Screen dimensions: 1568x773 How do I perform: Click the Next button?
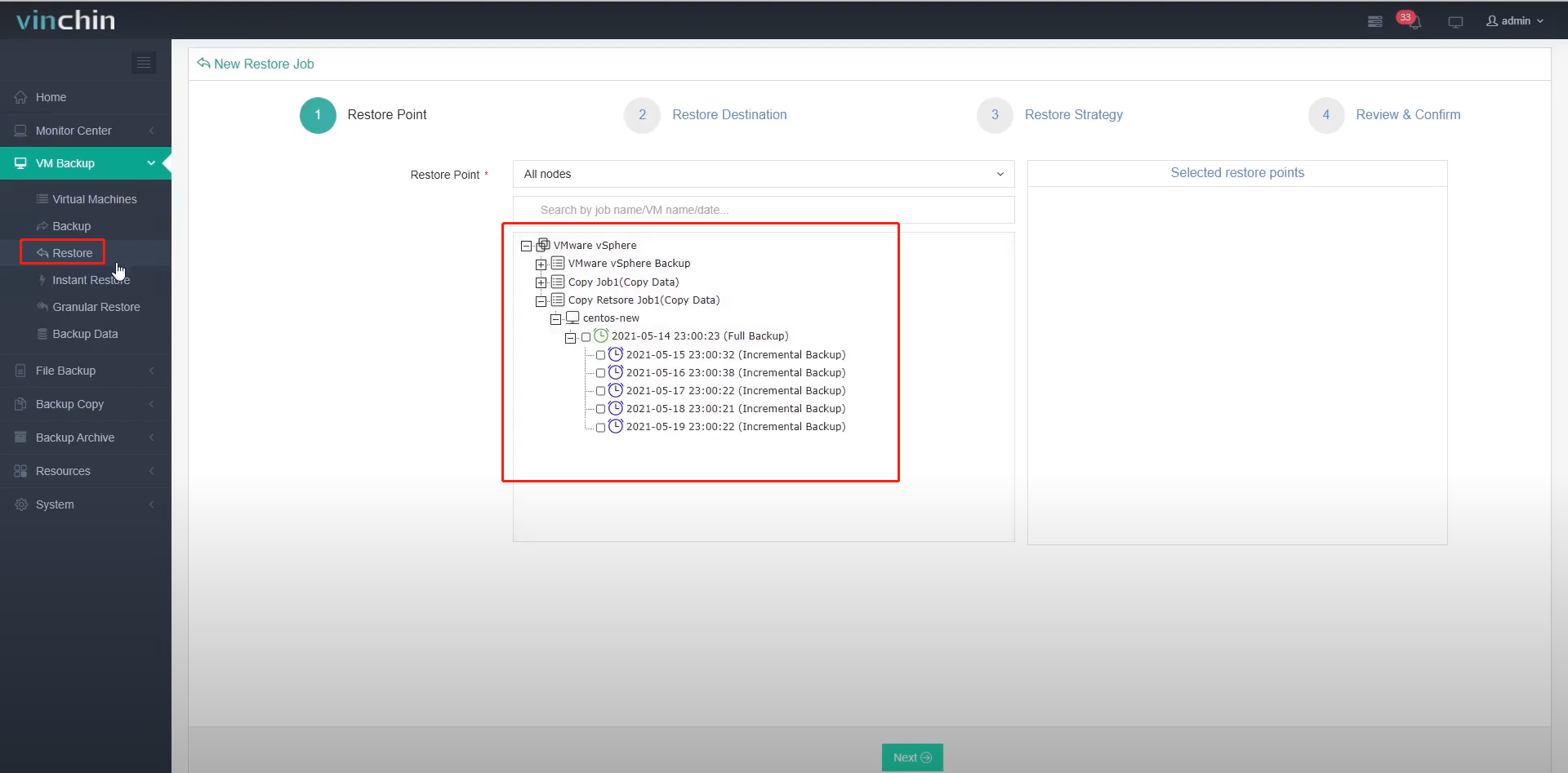[x=912, y=757]
